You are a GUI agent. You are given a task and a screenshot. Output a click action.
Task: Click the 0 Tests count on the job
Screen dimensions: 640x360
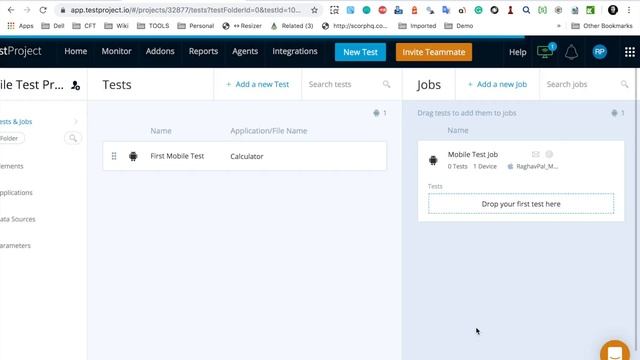[458, 166]
